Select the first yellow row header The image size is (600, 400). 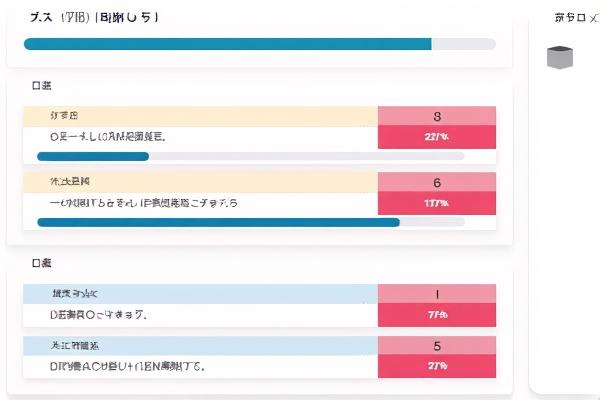pos(200,116)
